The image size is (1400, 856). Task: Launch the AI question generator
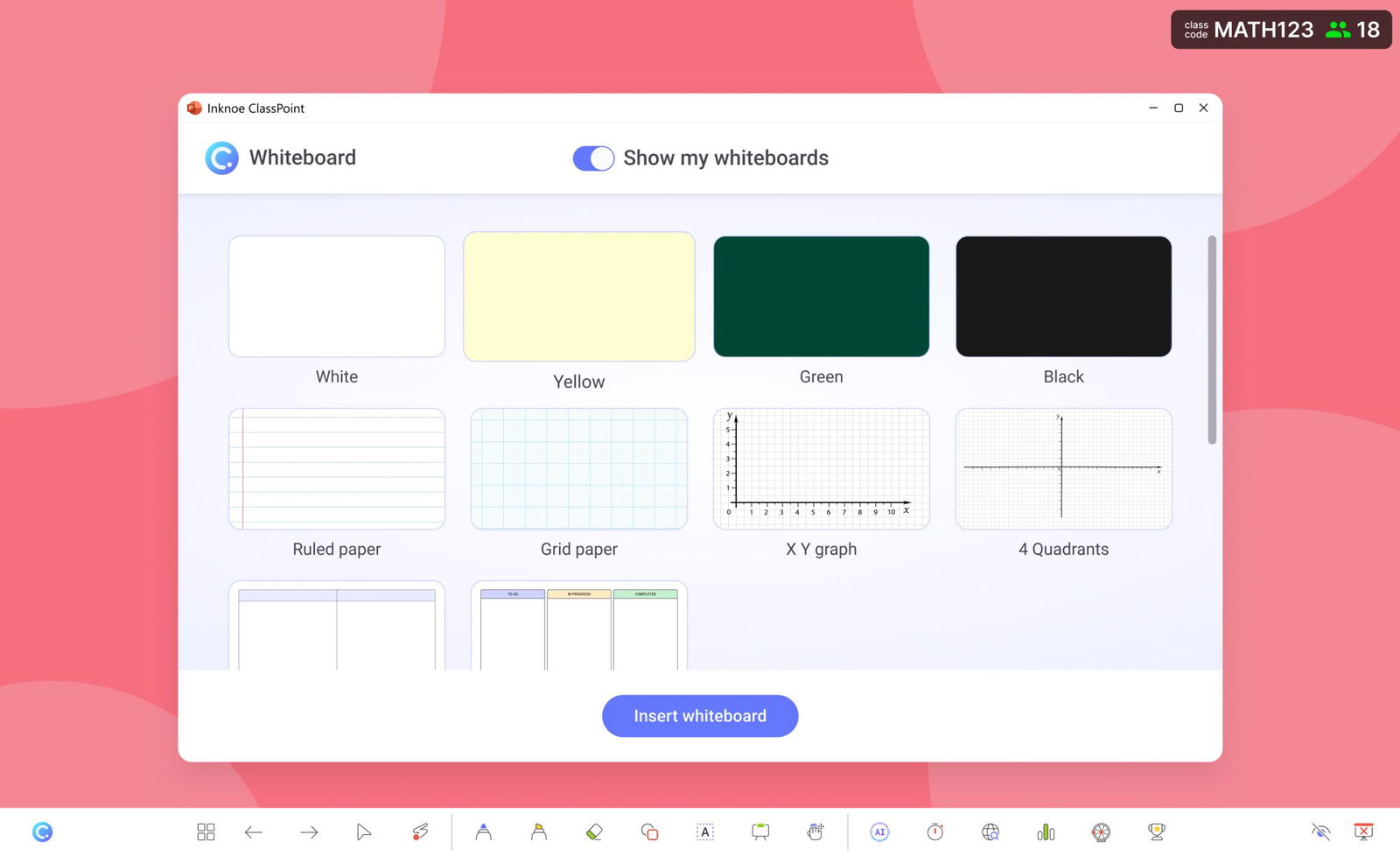click(879, 831)
